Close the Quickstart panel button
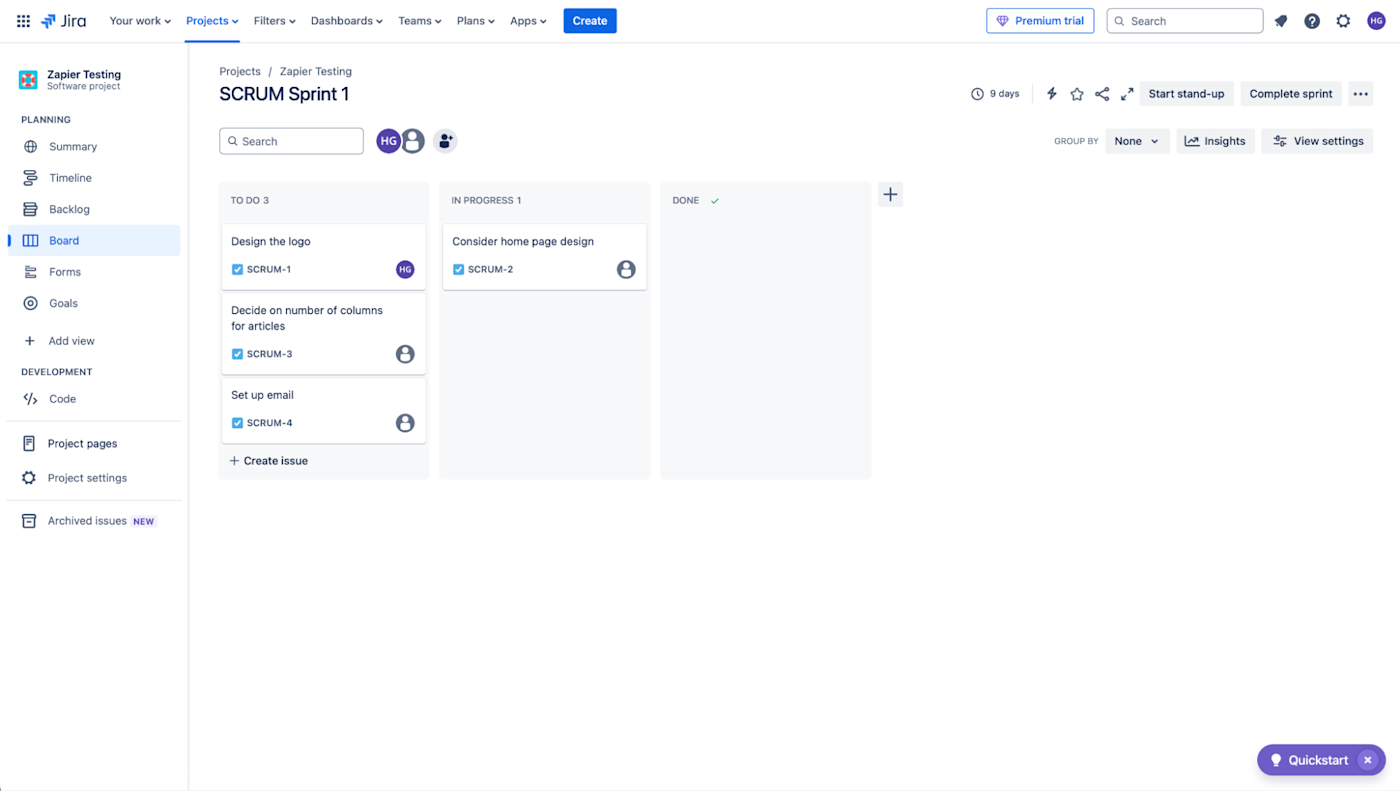 pyautogui.click(x=1368, y=760)
